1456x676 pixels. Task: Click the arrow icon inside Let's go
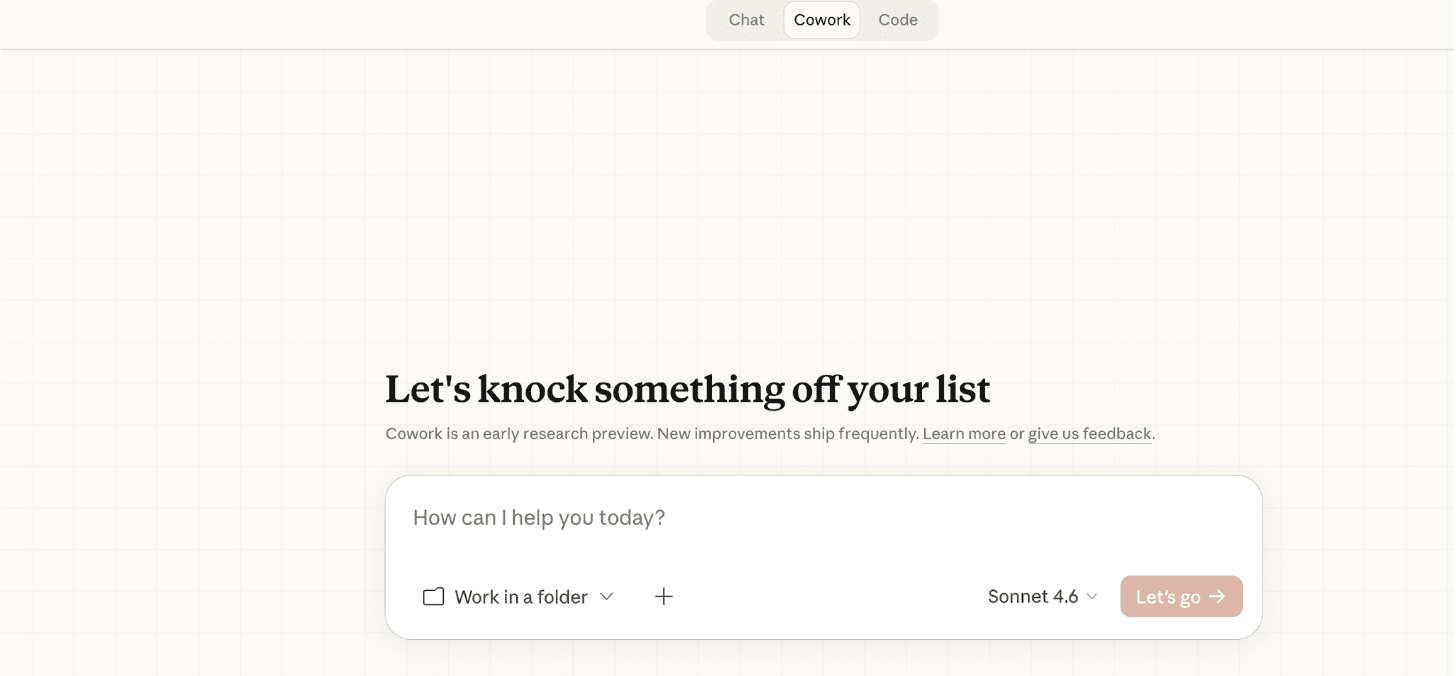point(1217,597)
